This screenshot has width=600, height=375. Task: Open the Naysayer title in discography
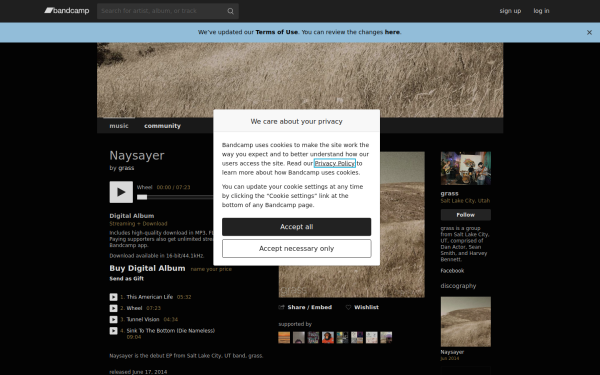pos(452,352)
